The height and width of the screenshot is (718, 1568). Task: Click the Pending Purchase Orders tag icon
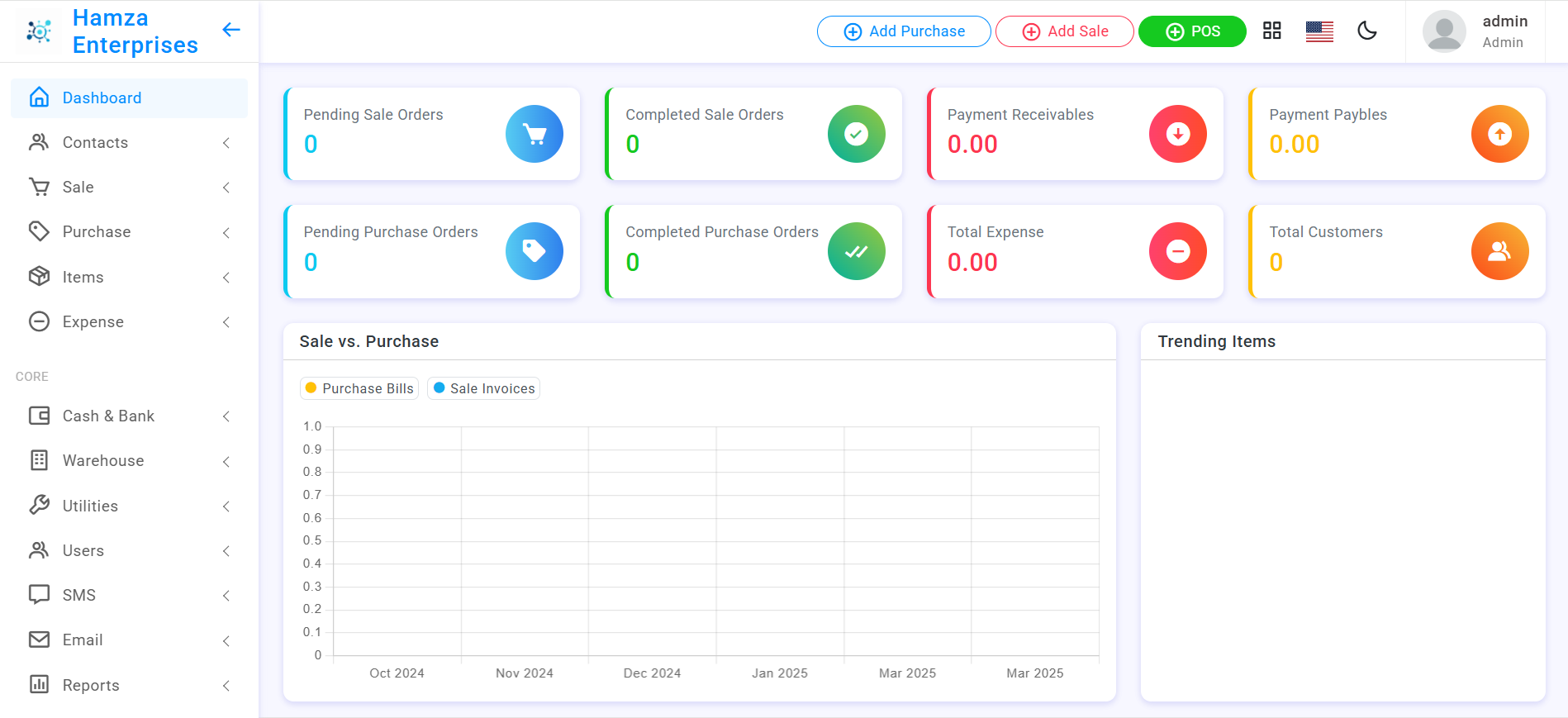[x=535, y=251]
